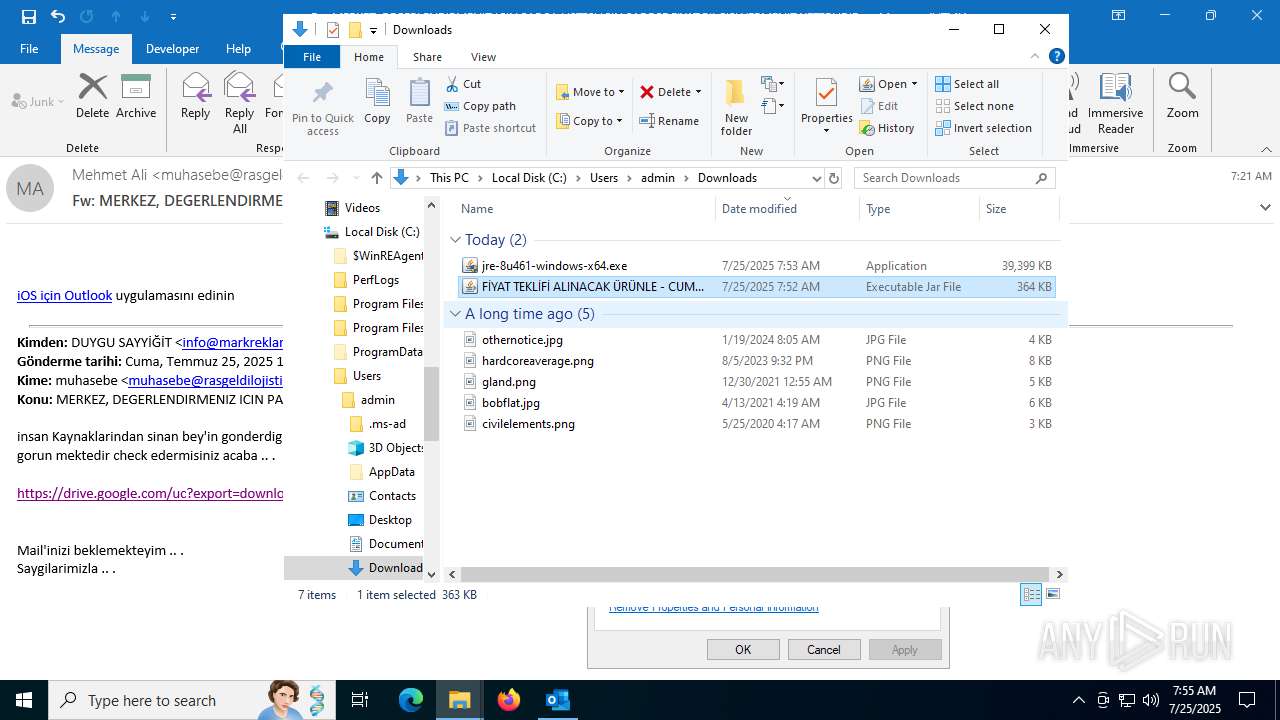Open Windows Start menu
The image size is (1280, 720).
24,700
